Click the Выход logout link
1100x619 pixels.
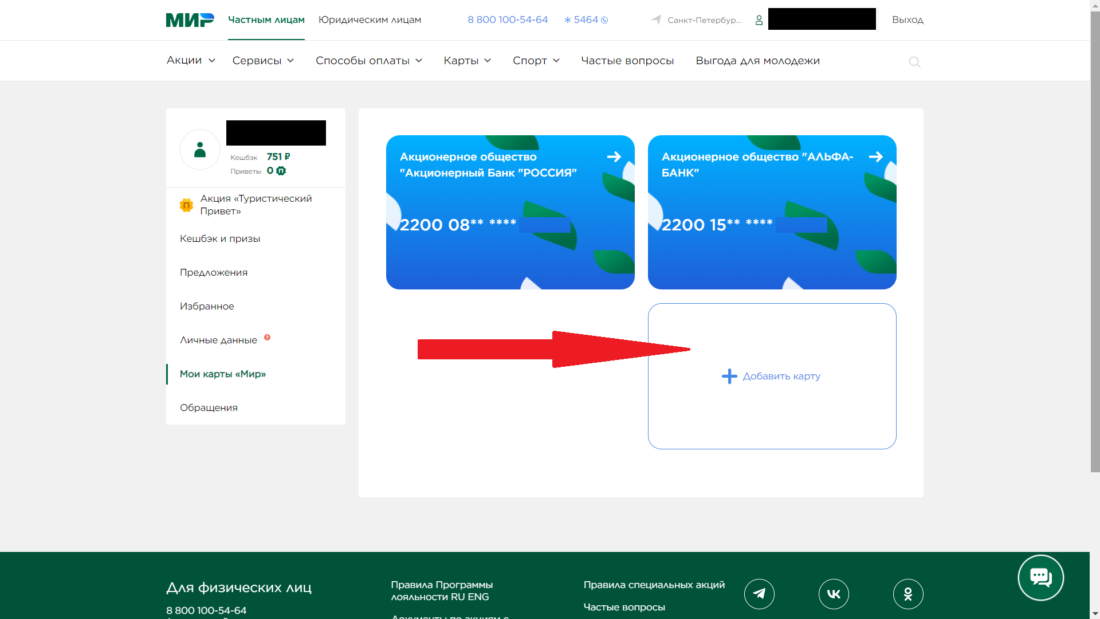coord(907,20)
